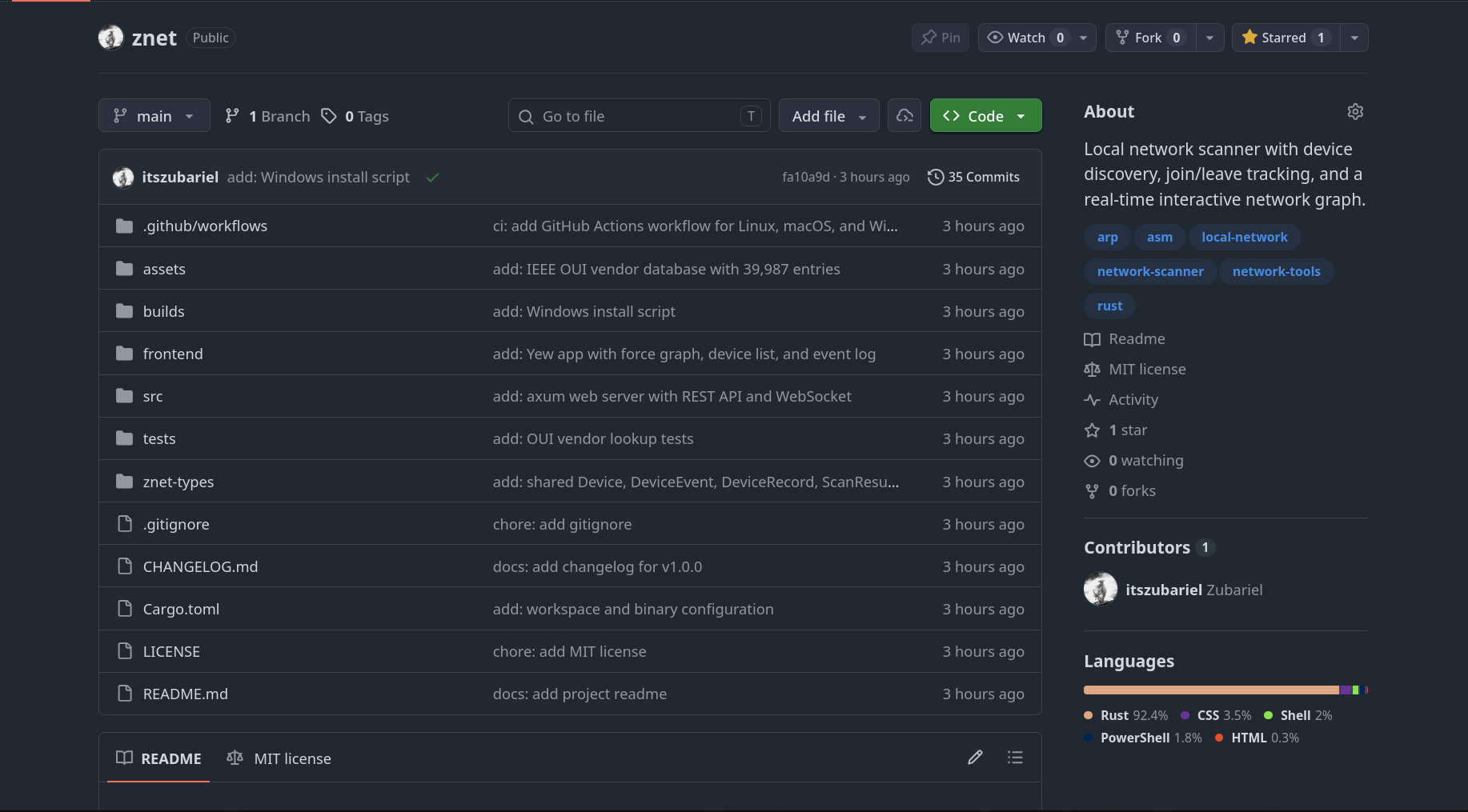Toggle the Pin repository button
The height and width of the screenshot is (812, 1468).
click(941, 38)
